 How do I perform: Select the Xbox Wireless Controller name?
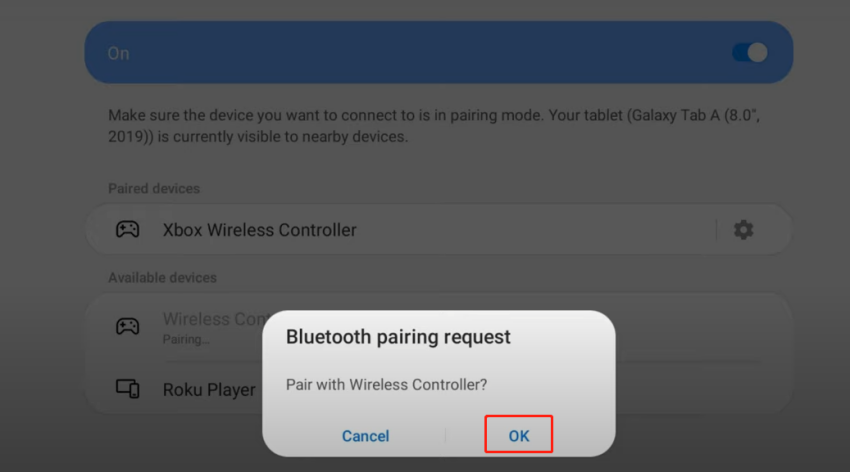(x=259, y=230)
